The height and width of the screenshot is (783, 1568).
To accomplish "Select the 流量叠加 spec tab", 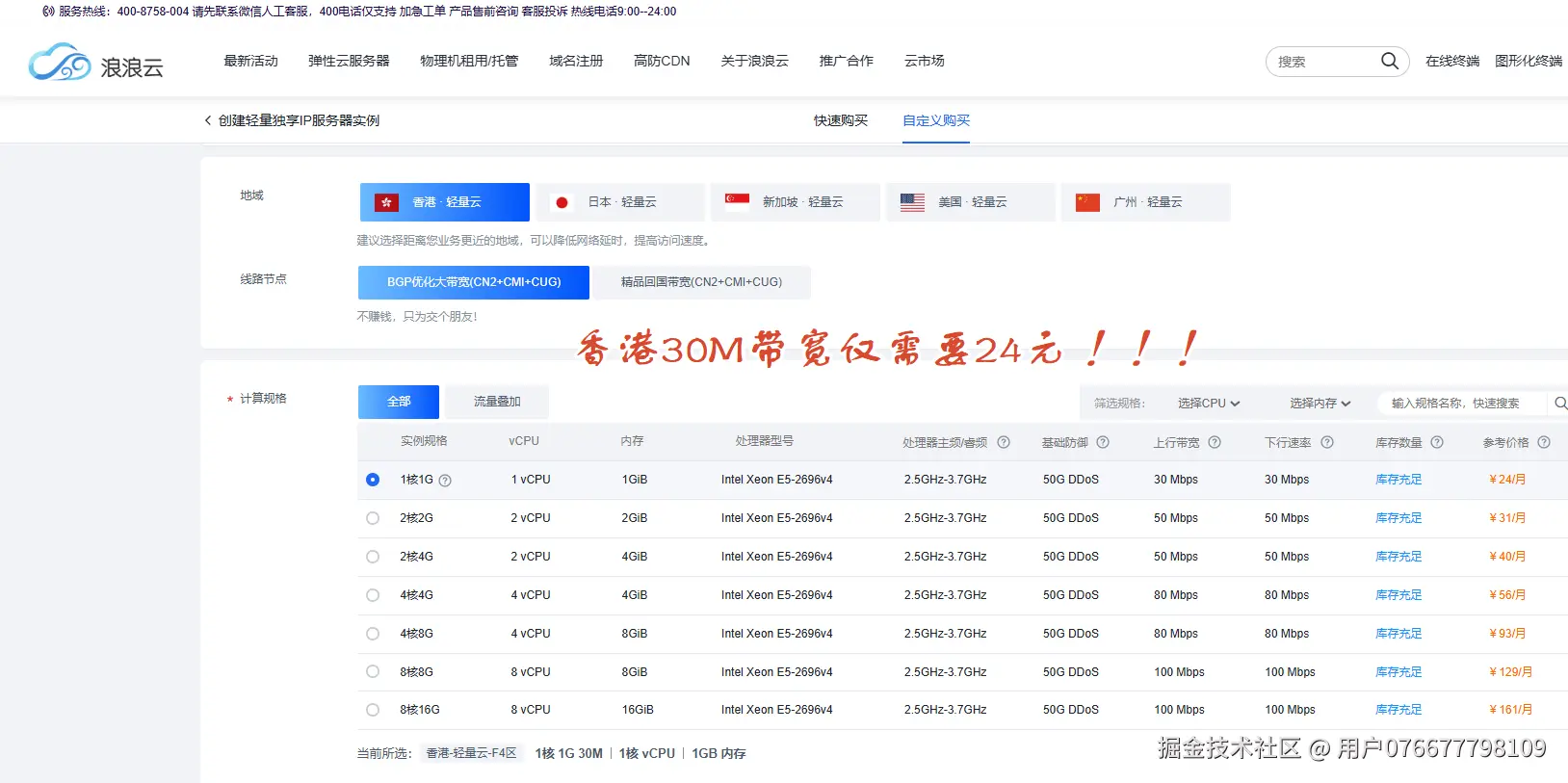I will pyautogui.click(x=497, y=402).
